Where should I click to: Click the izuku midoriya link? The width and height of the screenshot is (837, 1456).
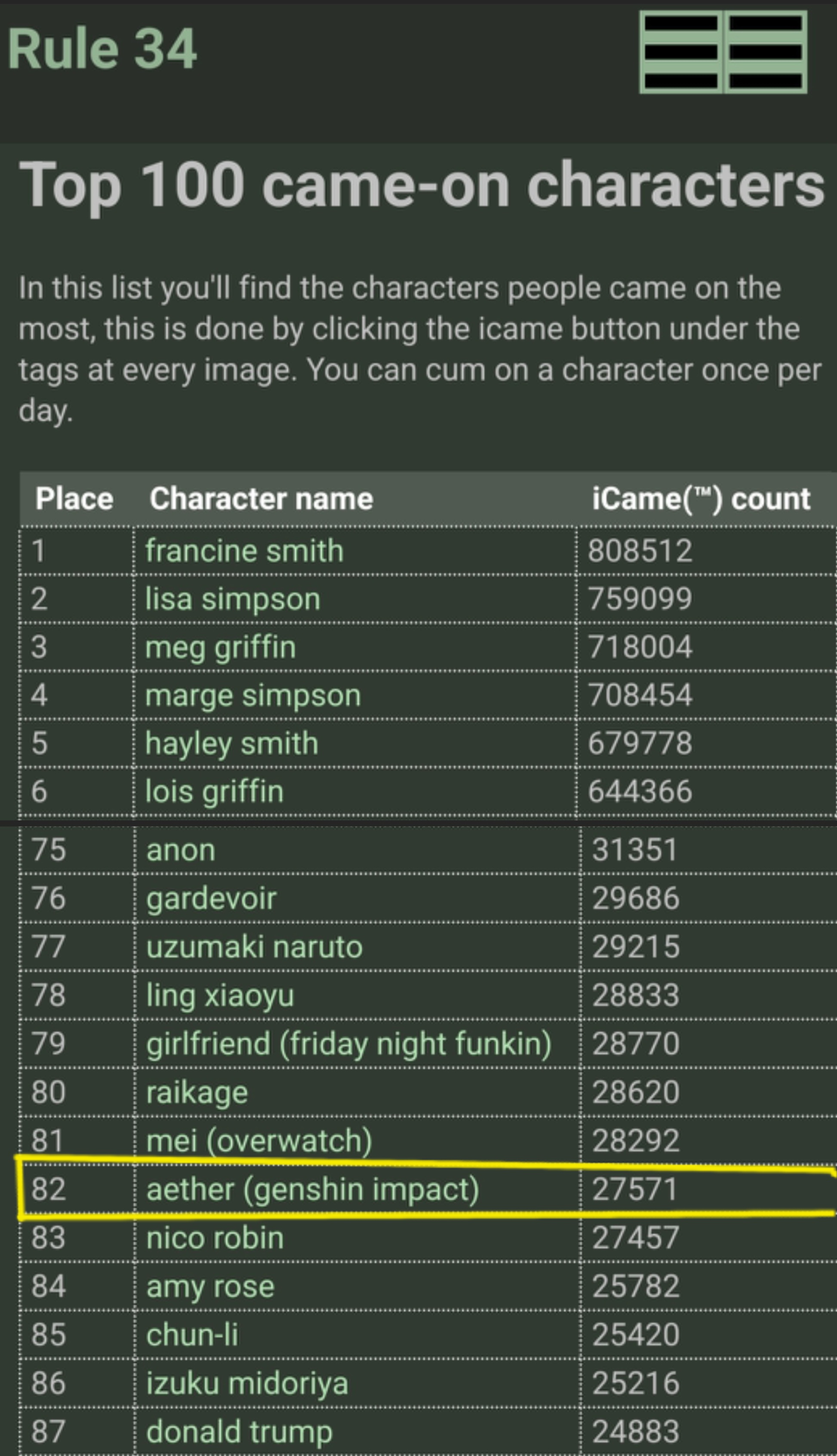[x=247, y=1383]
